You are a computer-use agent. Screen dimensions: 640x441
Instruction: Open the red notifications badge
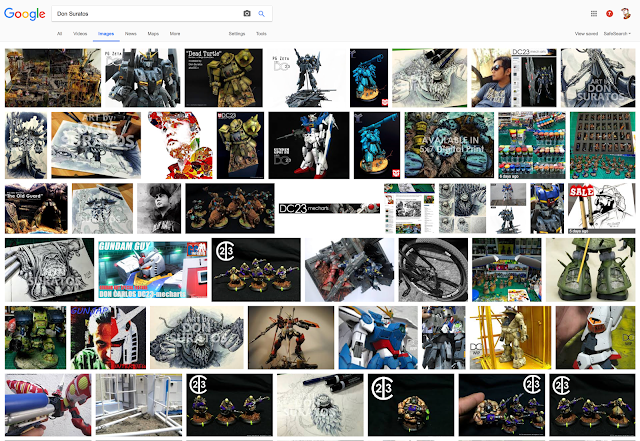[x=609, y=13]
